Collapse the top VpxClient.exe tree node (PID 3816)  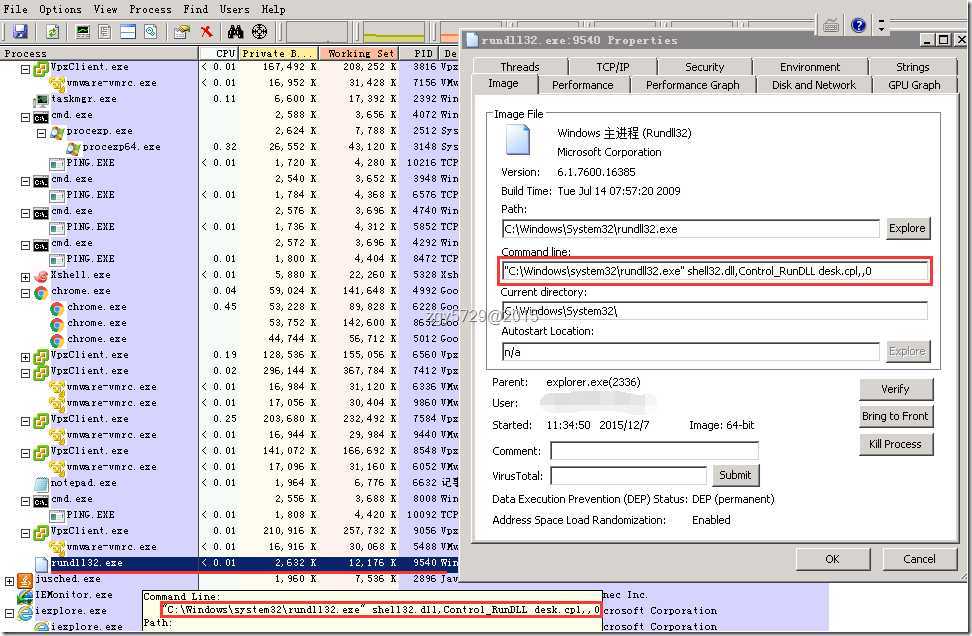pyautogui.click(x=25, y=69)
